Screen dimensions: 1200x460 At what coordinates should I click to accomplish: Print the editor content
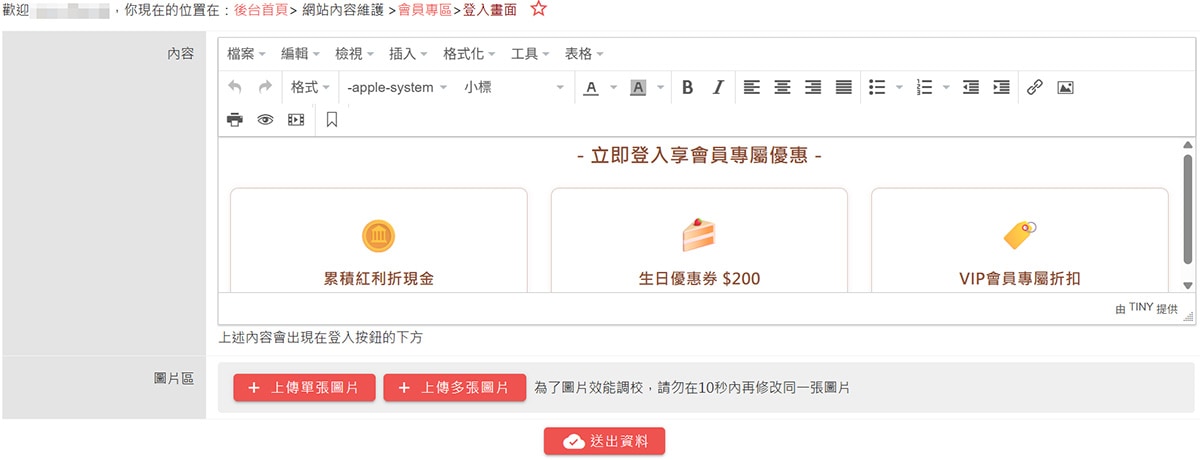click(235, 120)
